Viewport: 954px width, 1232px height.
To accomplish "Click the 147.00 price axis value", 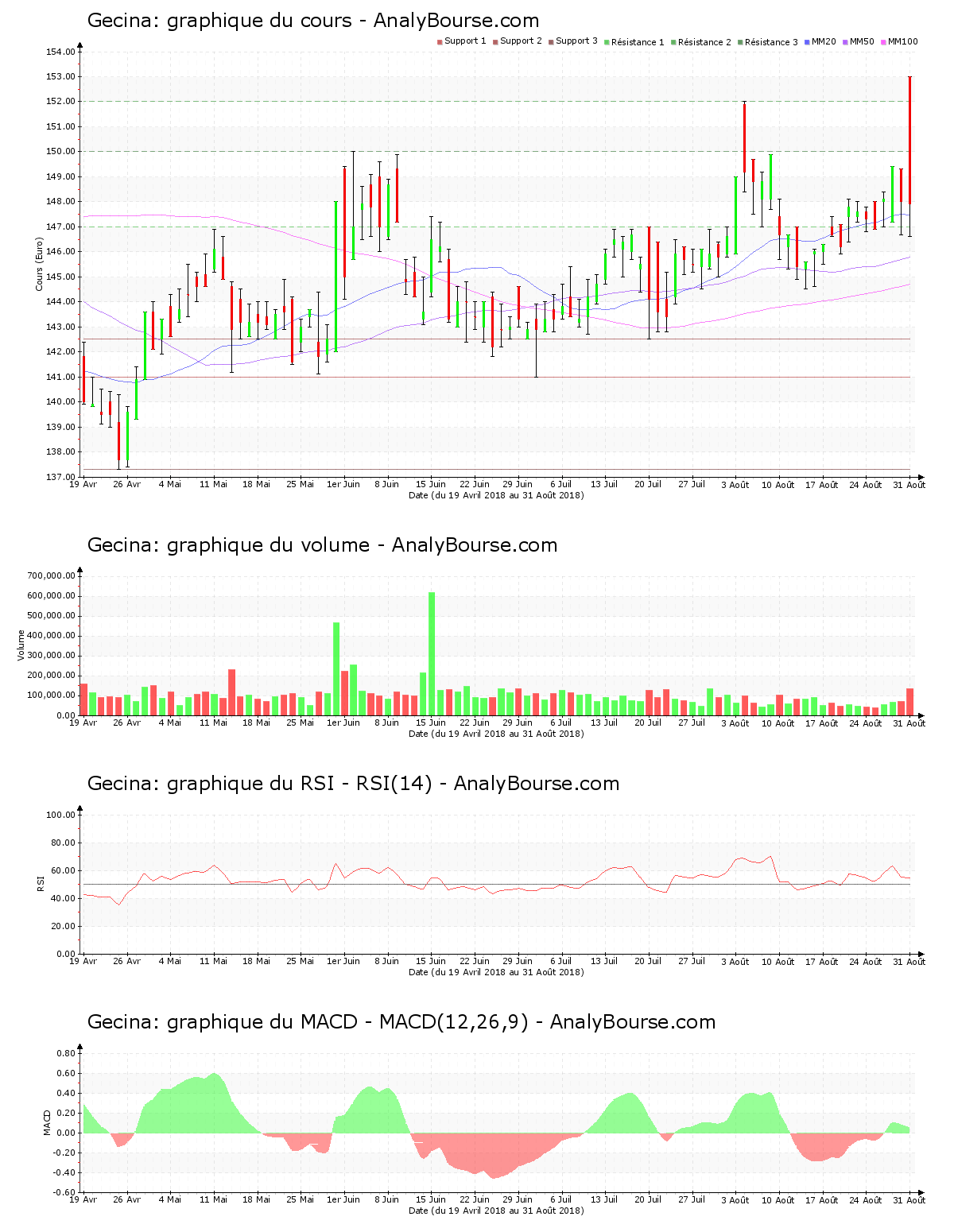I will coord(61,227).
